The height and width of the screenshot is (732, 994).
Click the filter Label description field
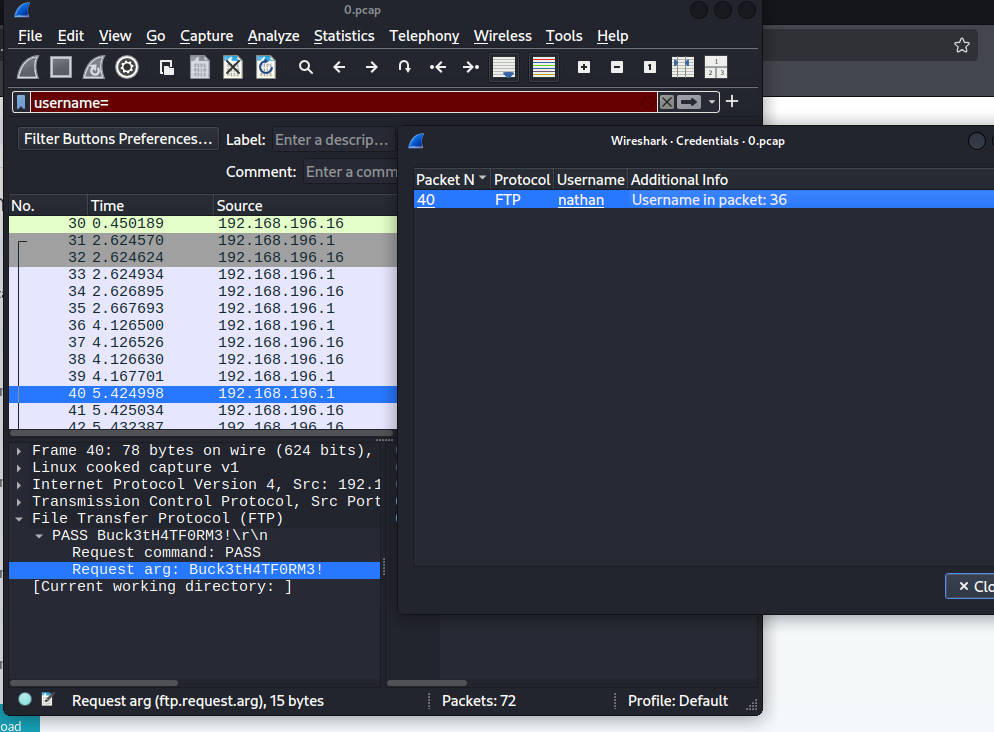click(x=333, y=139)
